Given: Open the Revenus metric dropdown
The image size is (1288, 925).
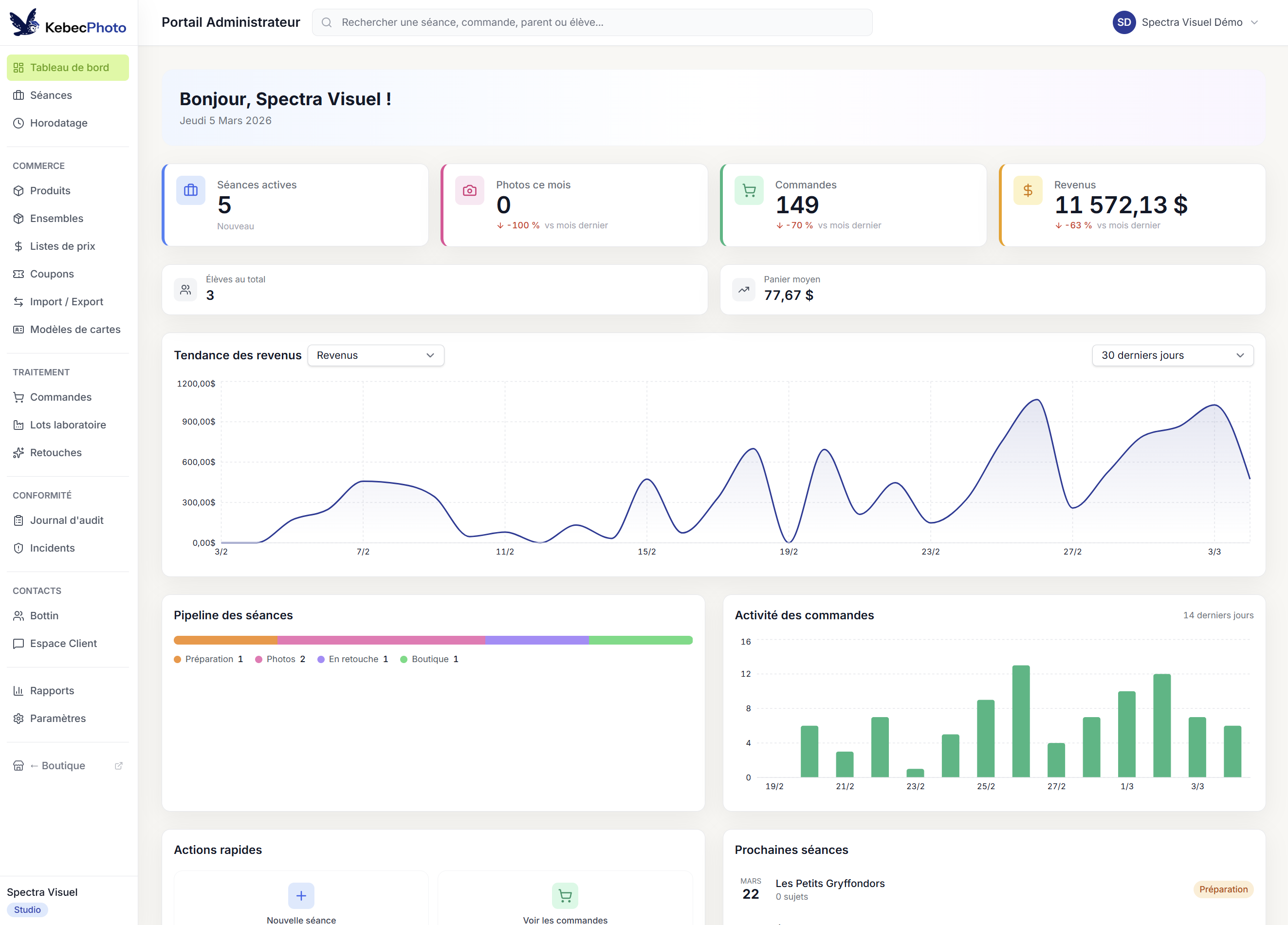Looking at the screenshot, I should (x=375, y=355).
